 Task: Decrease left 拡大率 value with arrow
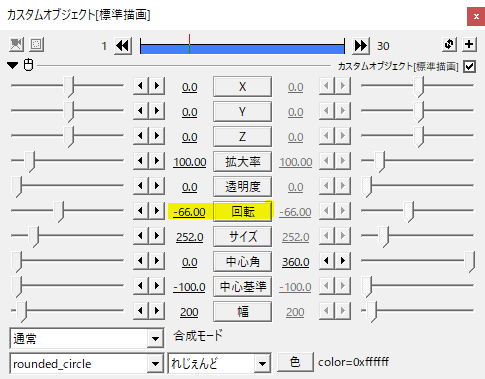click(x=141, y=161)
